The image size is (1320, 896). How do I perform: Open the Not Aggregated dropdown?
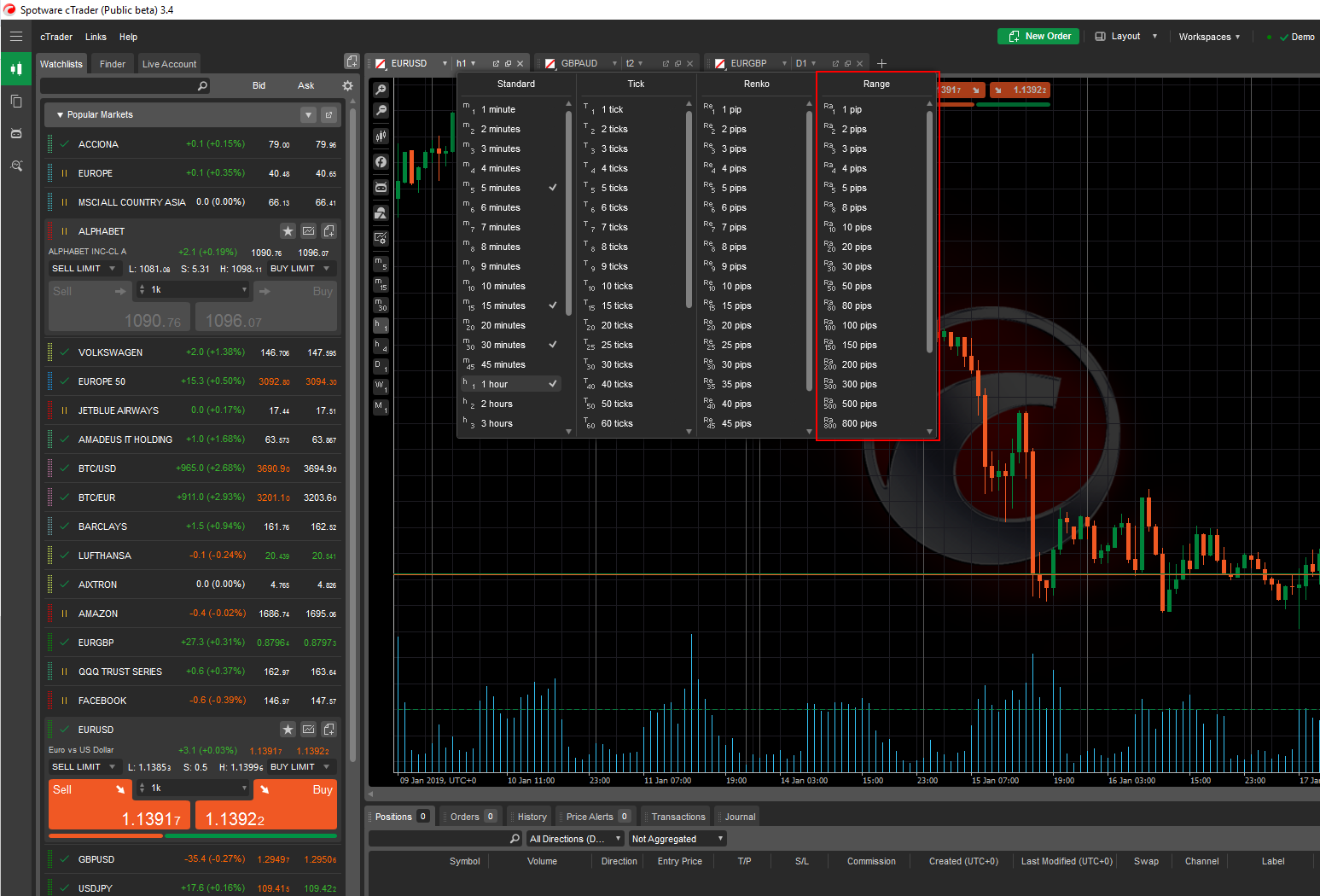click(678, 839)
